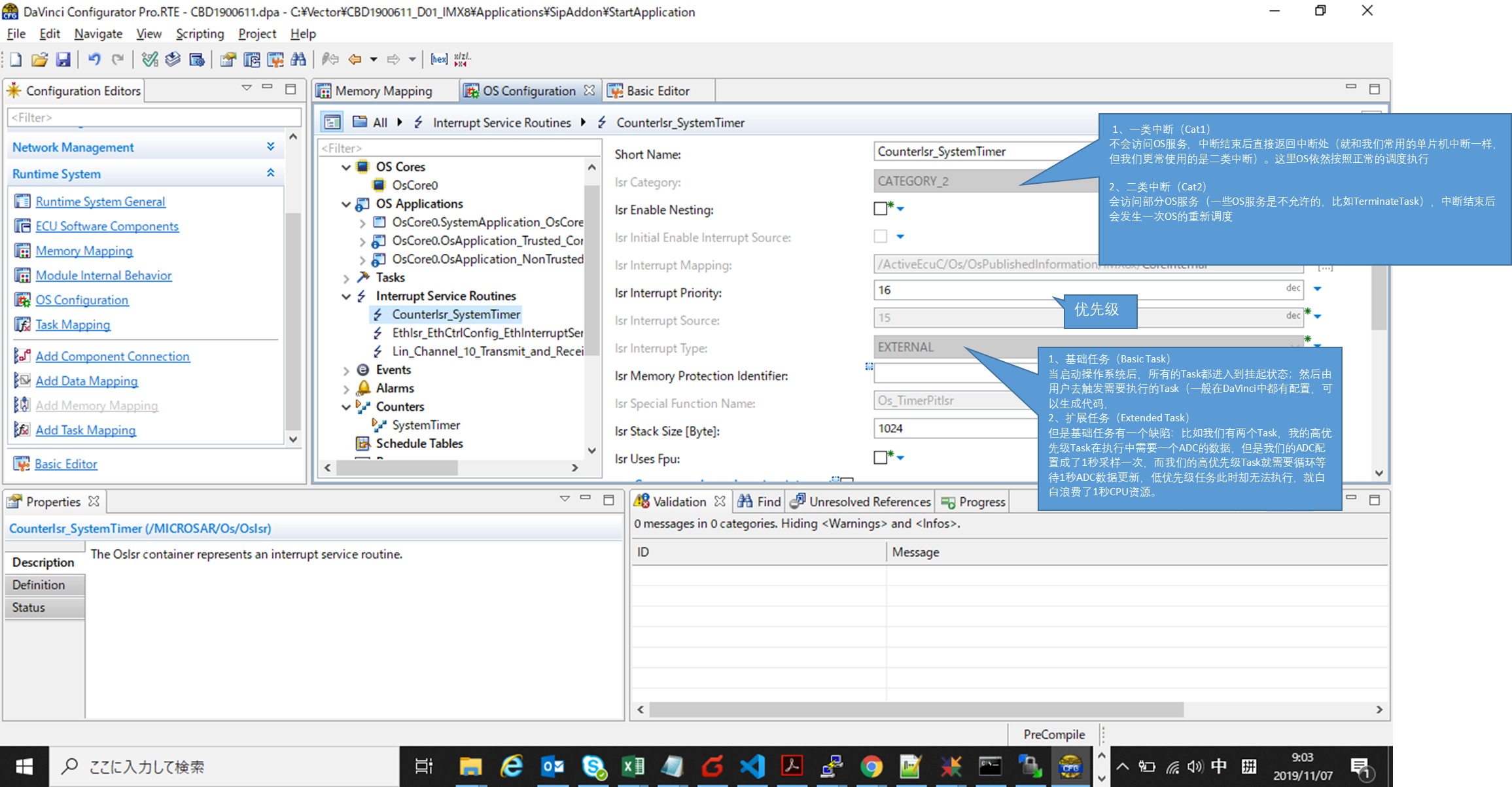Collapse the Interrupt Service Routines node
The height and width of the screenshot is (787, 1512).
[x=346, y=296]
